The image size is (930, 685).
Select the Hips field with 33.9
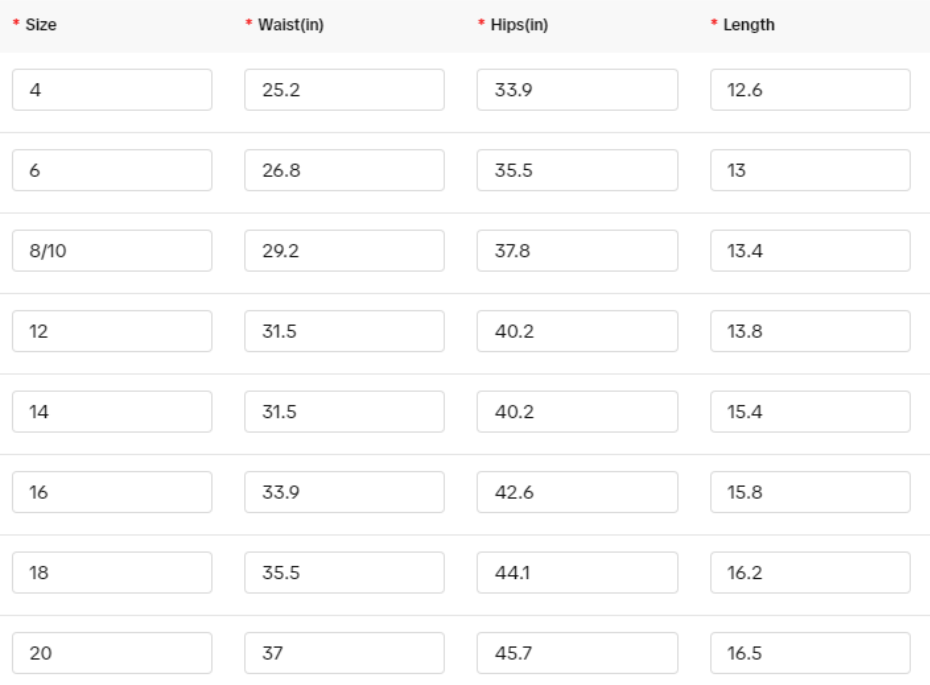click(577, 90)
